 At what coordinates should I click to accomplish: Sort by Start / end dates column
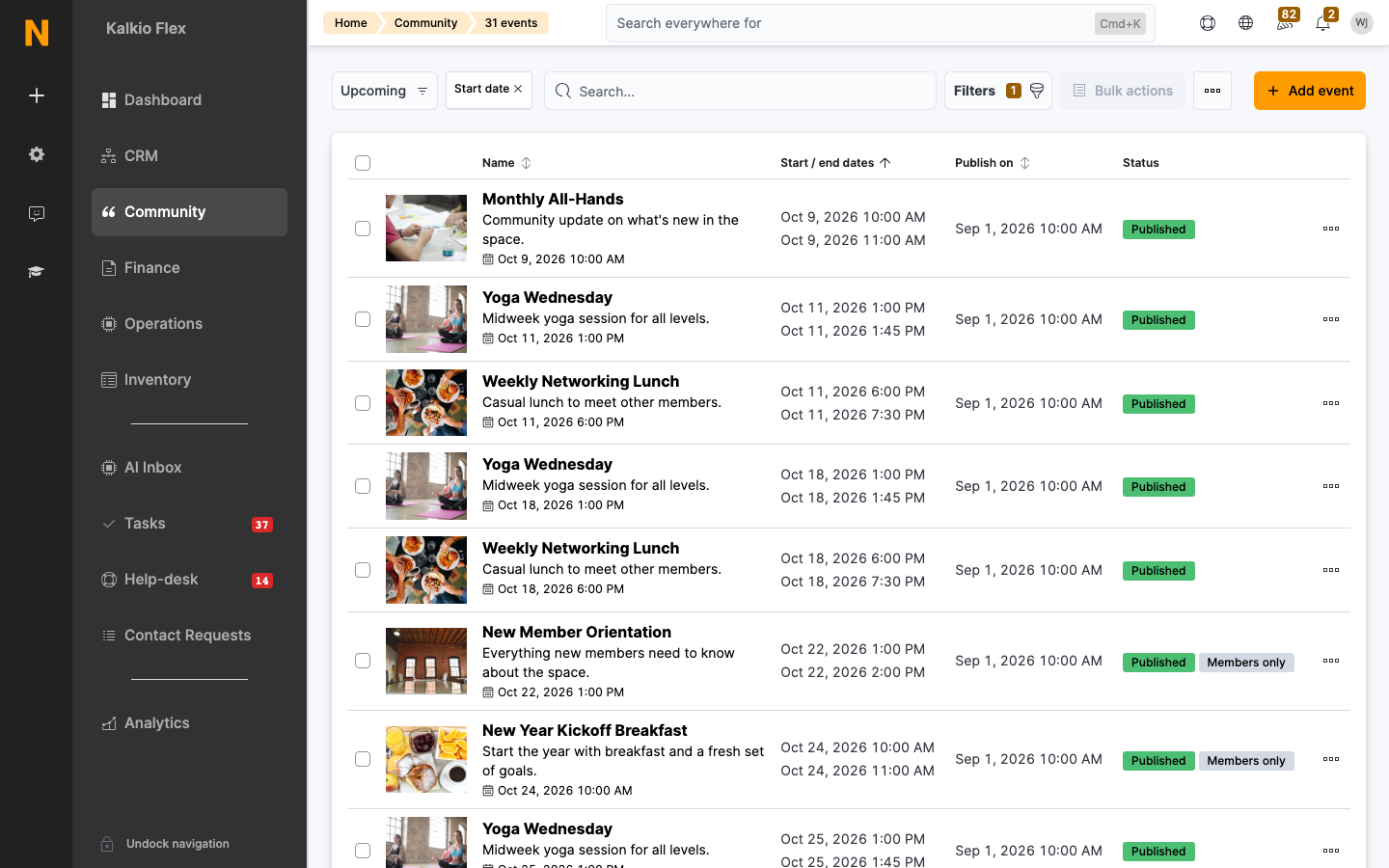click(x=835, y=163)
